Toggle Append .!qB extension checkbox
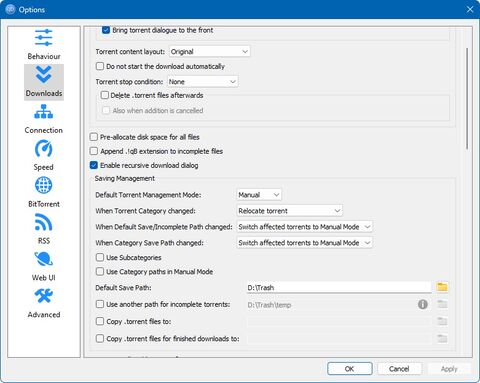480x383 pixels. [94, 151]
